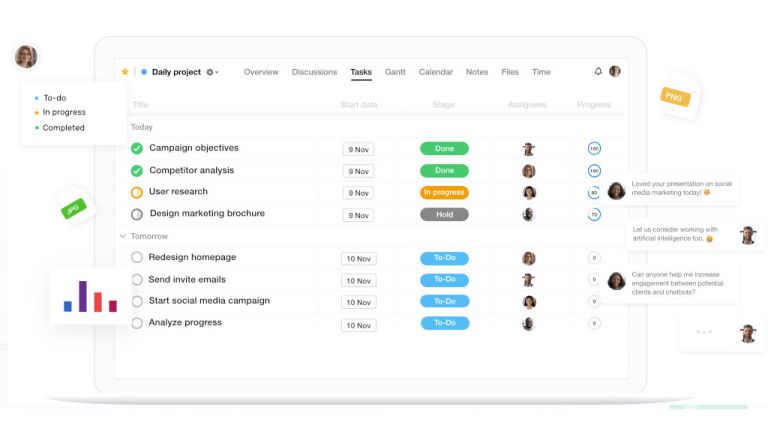
Task: Open the user profile avatar in header
Action: pyautogui.click(x=615, y=72)
